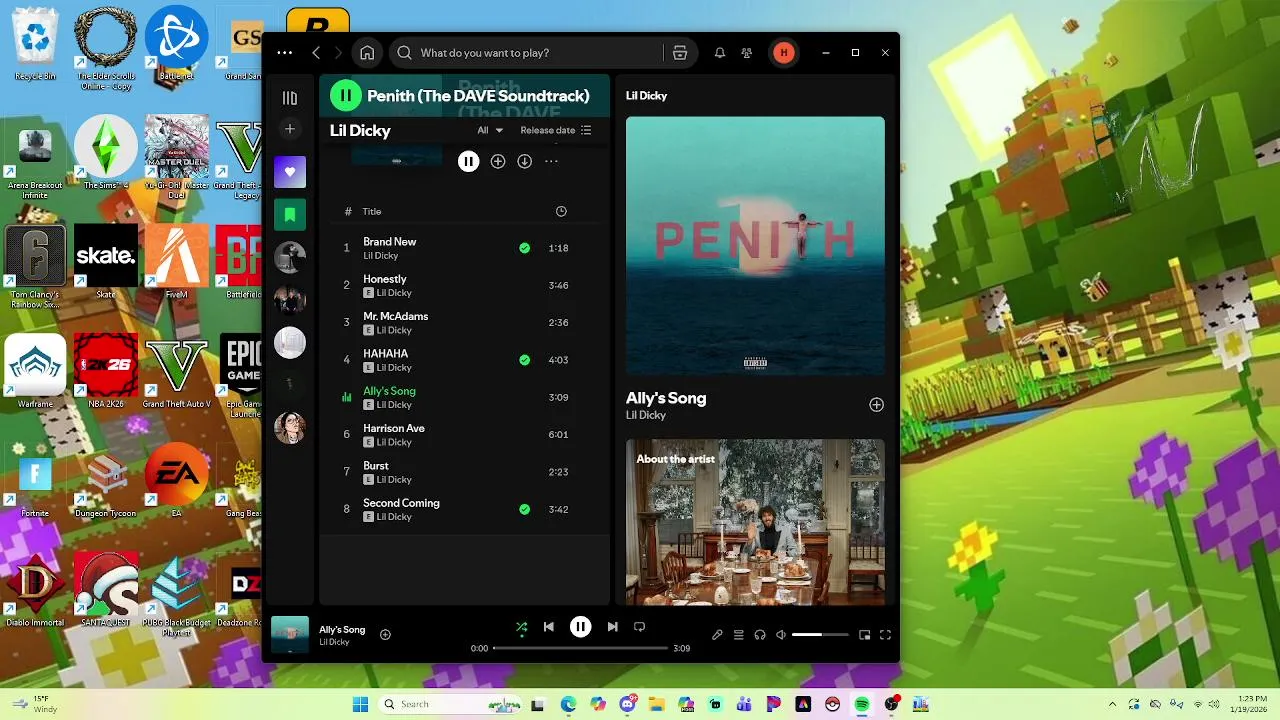Add Ally's Song to Liked Songs from the side panel
Image resolution: width=1280 pixels, height=720 pixels.
tap(876, 405)
